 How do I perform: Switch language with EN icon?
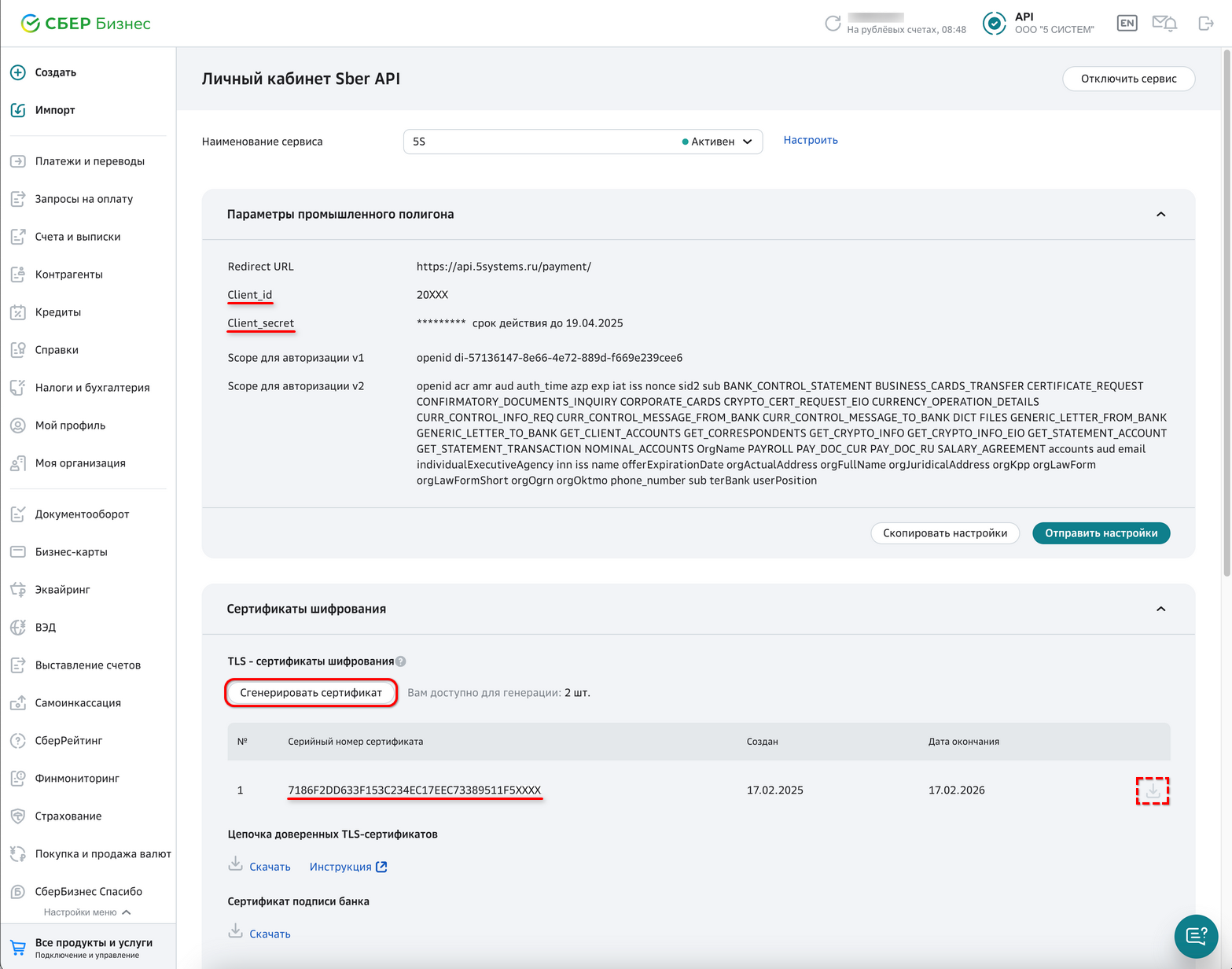point(1127,23)
